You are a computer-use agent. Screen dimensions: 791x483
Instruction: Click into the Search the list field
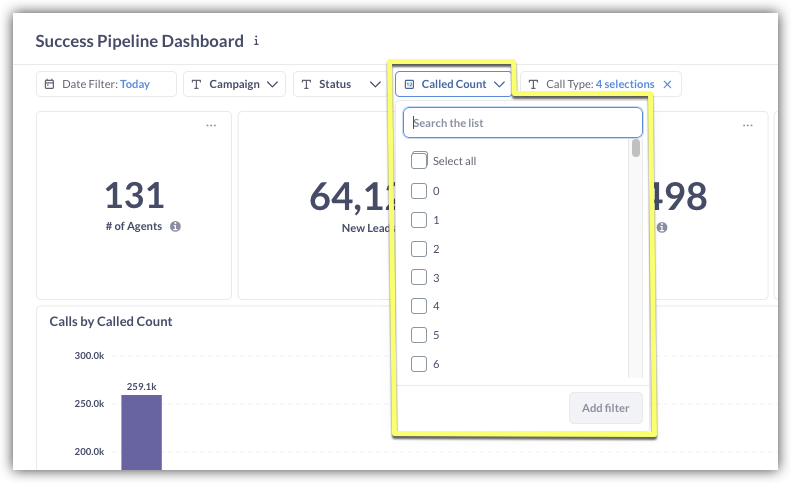522,123
